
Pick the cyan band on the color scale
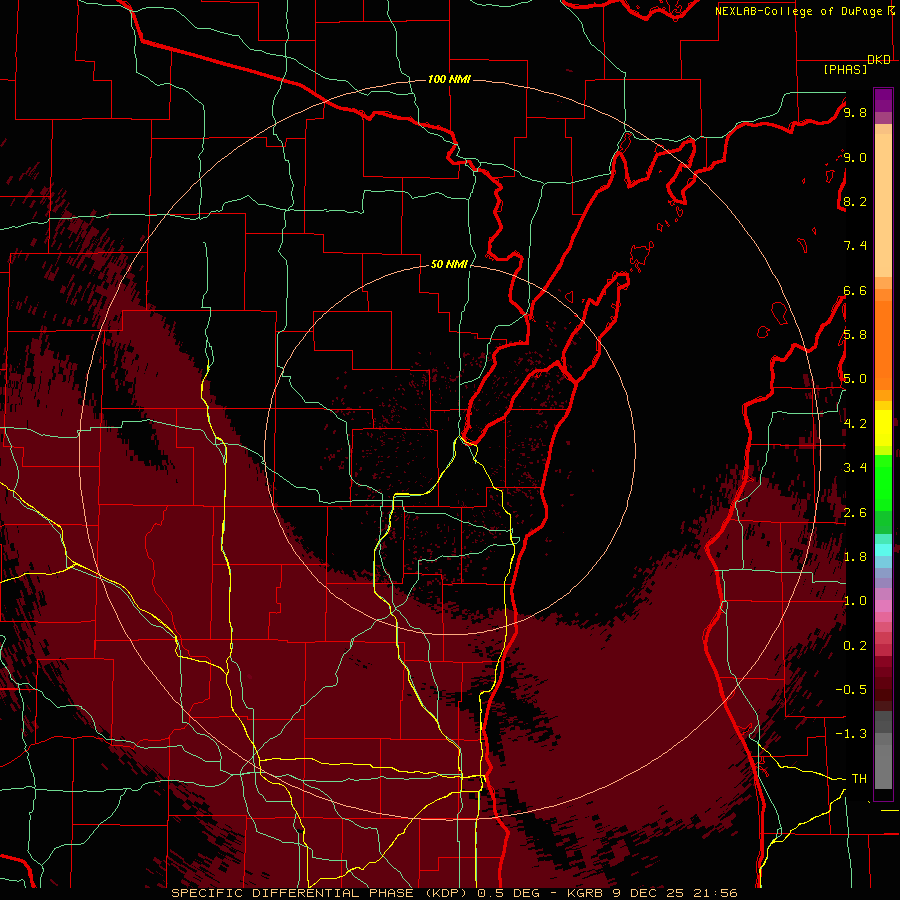coord(883,549)
